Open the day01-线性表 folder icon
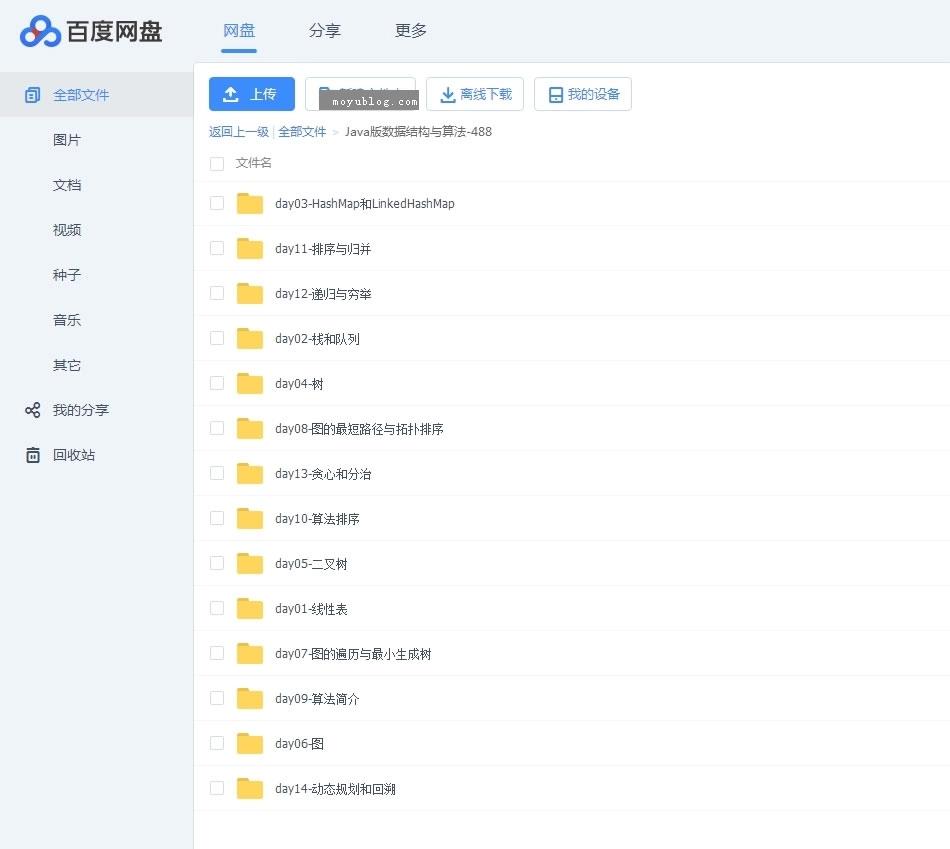The width and height of the screenshot is (950, 849). point(249,609)
